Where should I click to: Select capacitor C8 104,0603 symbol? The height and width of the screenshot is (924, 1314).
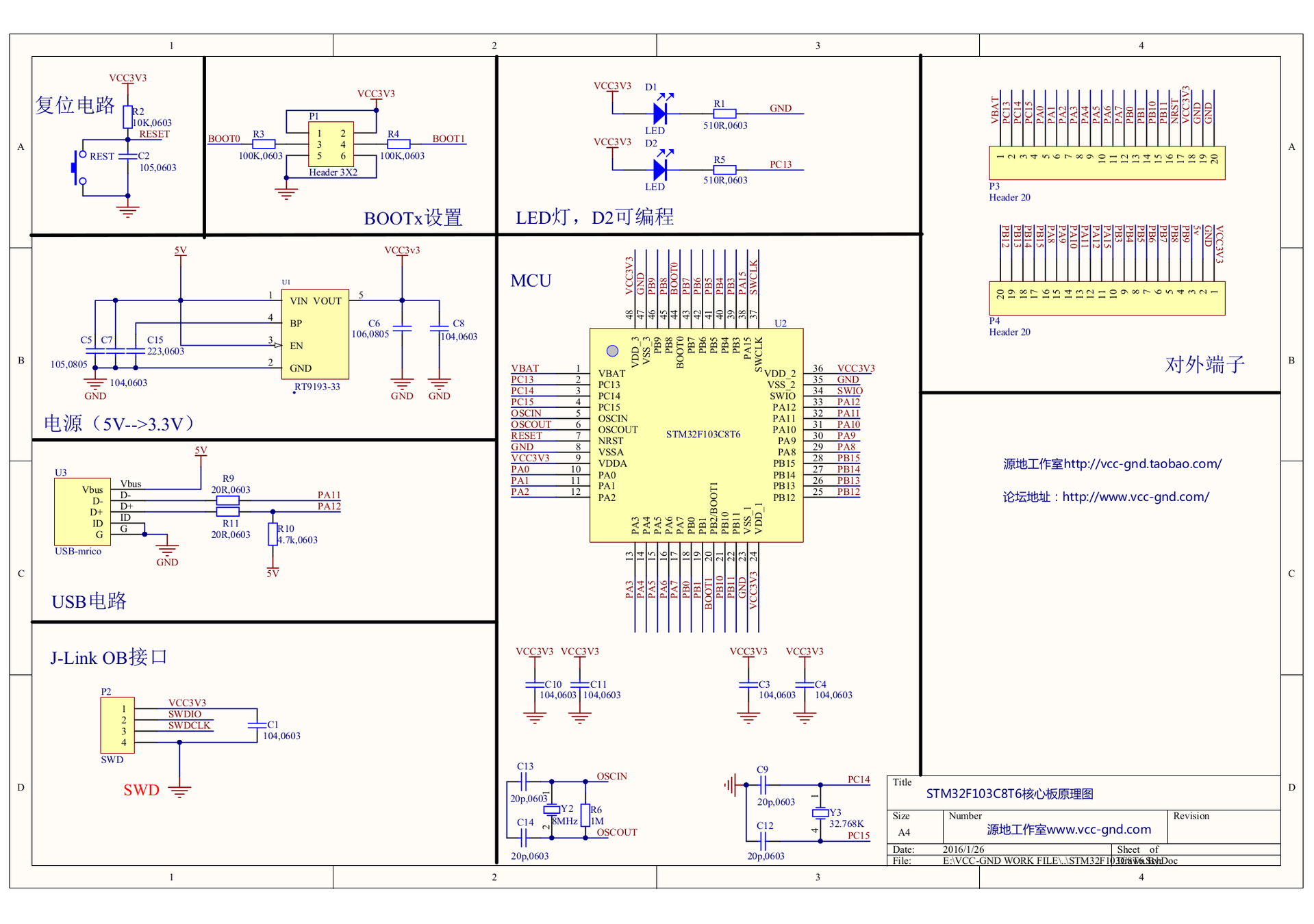click(x=439, y=328)
